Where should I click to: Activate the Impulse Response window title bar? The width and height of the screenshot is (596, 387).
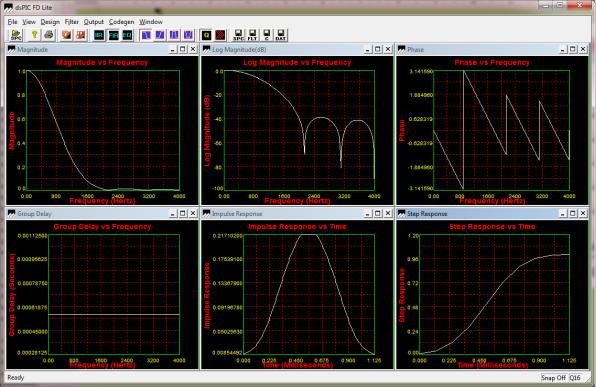(297, 214)
